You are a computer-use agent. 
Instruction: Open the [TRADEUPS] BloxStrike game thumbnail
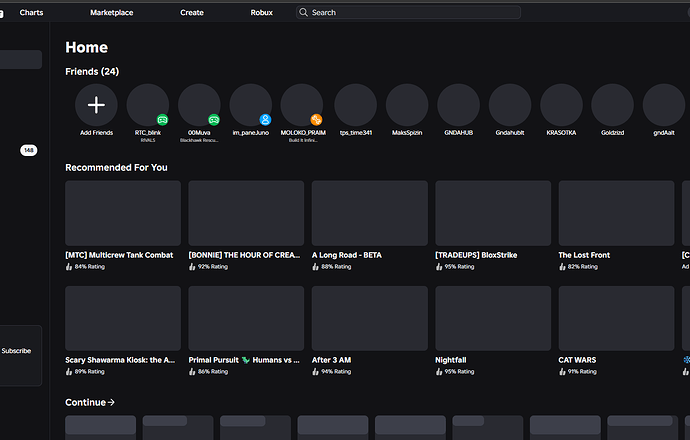(x=493, y=213)
